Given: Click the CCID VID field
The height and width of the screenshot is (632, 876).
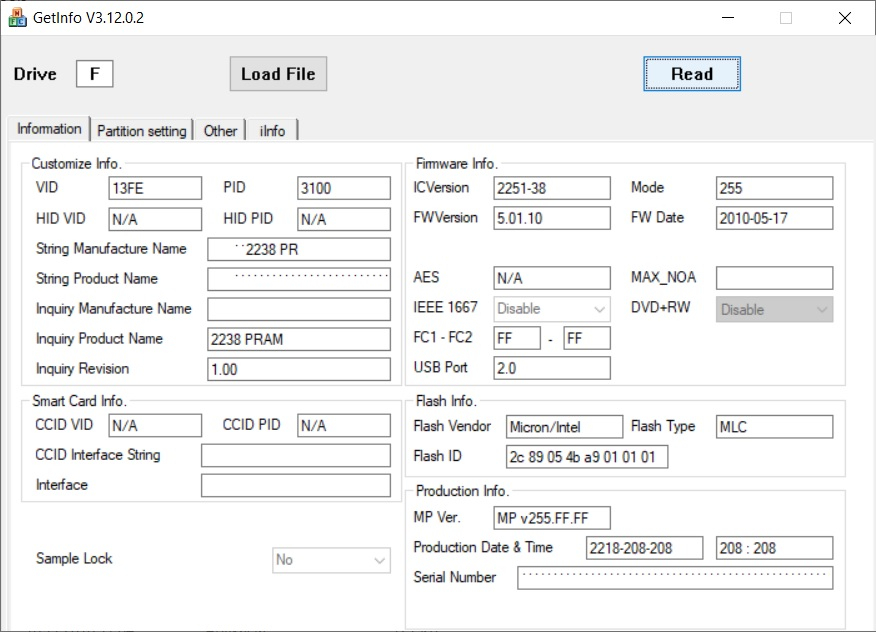Looking at the screenshot, I should point(155,425).
